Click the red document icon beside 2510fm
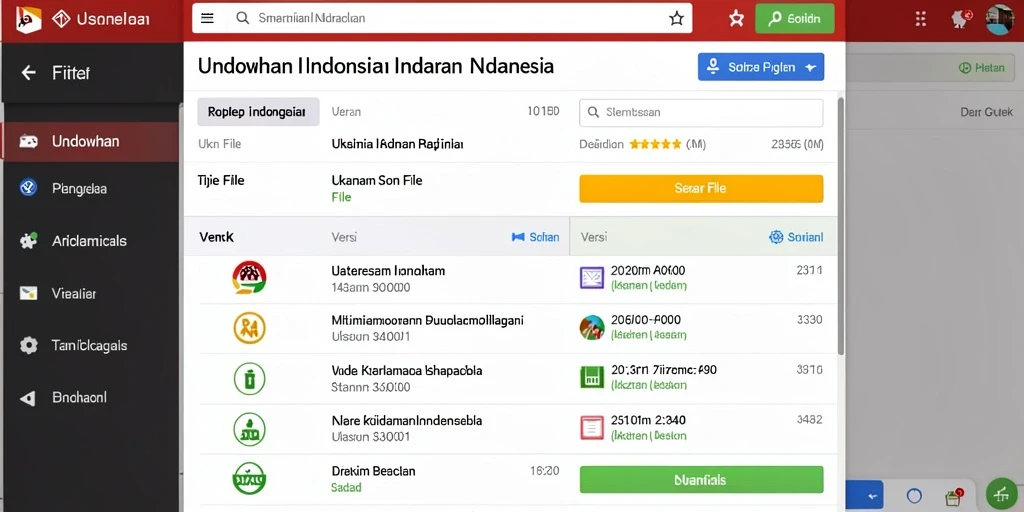The image size is (1024, 512). [592, 428]
